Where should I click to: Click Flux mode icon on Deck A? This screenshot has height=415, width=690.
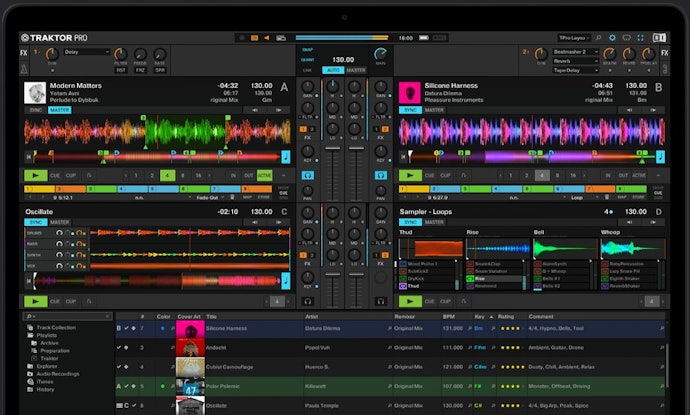pos(89,176)
